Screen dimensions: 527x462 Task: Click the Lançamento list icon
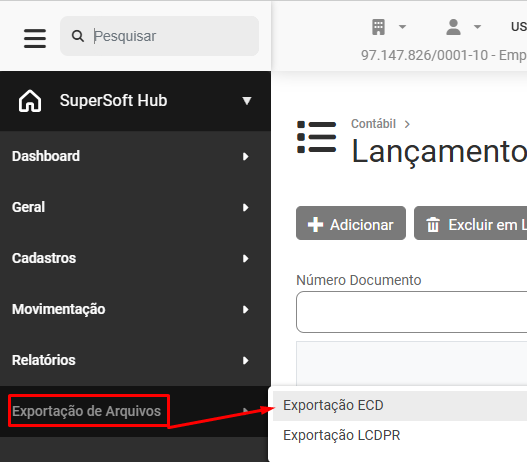[x=317, y=137]
